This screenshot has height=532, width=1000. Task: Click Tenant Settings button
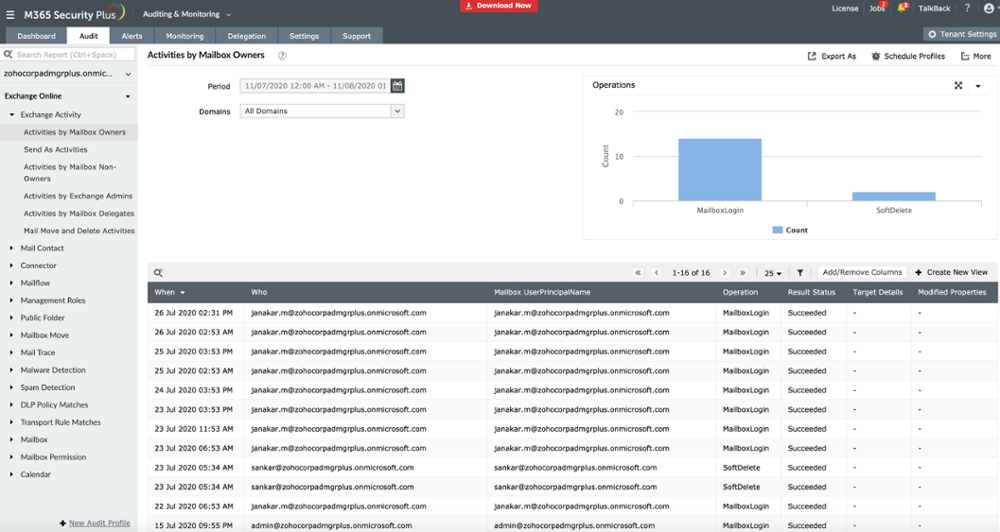(961, 34)
